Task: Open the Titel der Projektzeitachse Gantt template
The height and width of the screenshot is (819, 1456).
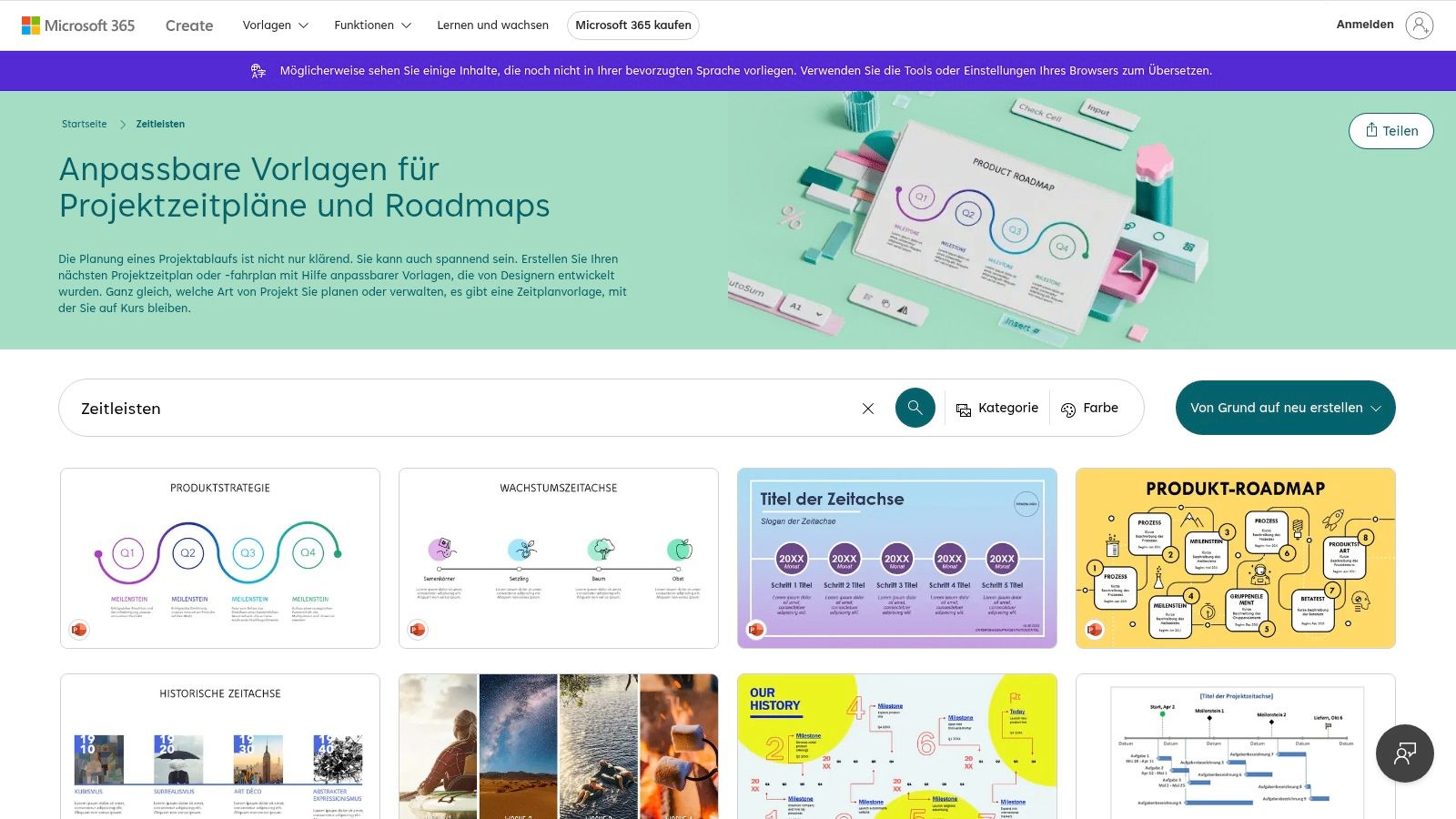Action: pyautogui.click(x=1236, y=746)
